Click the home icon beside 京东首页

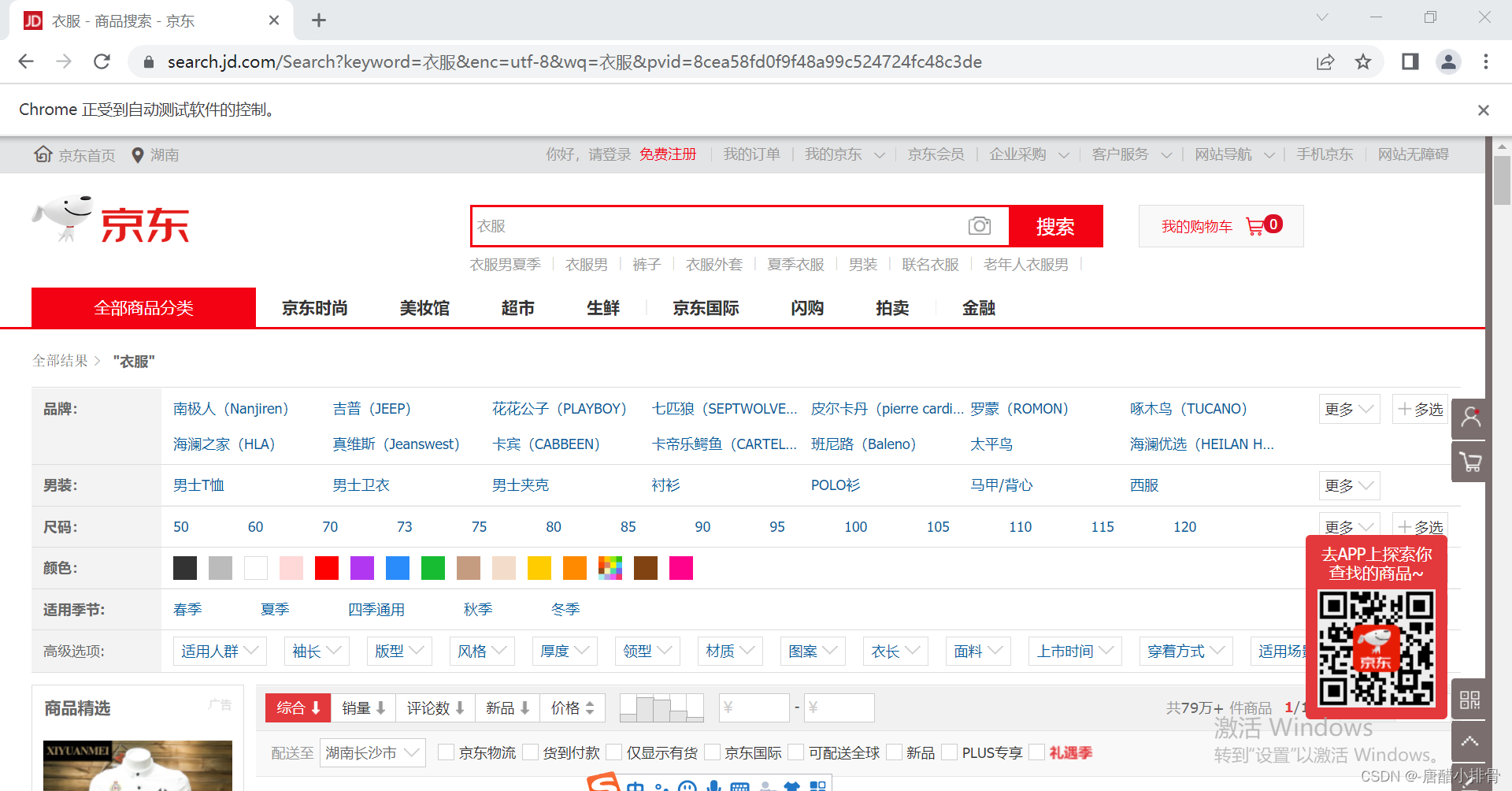click(43, 154)
